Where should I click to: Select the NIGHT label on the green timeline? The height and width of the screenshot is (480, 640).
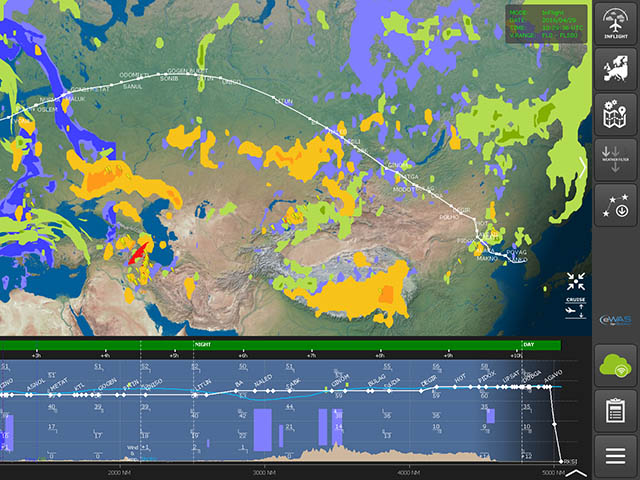202,344
